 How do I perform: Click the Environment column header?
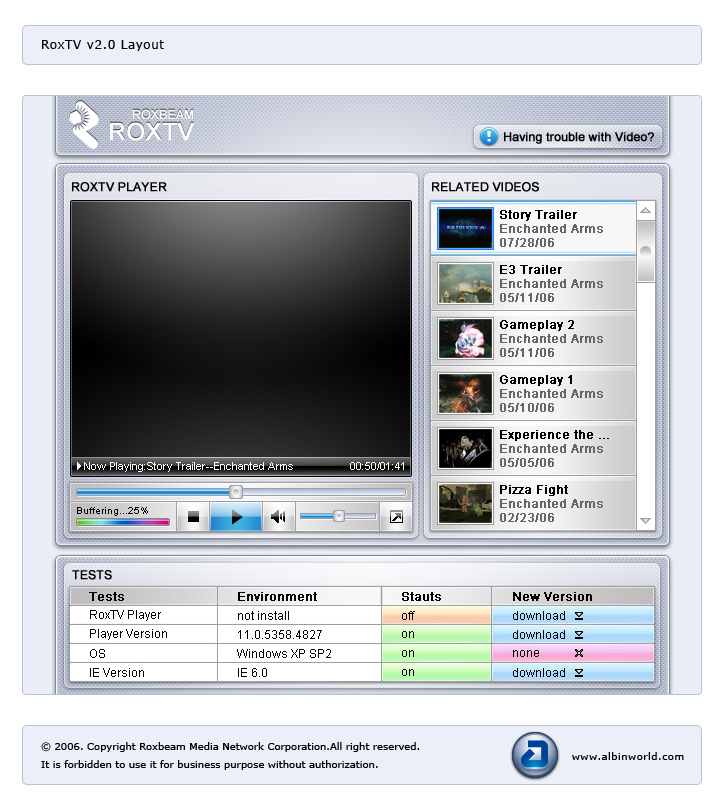pos(300,596)
